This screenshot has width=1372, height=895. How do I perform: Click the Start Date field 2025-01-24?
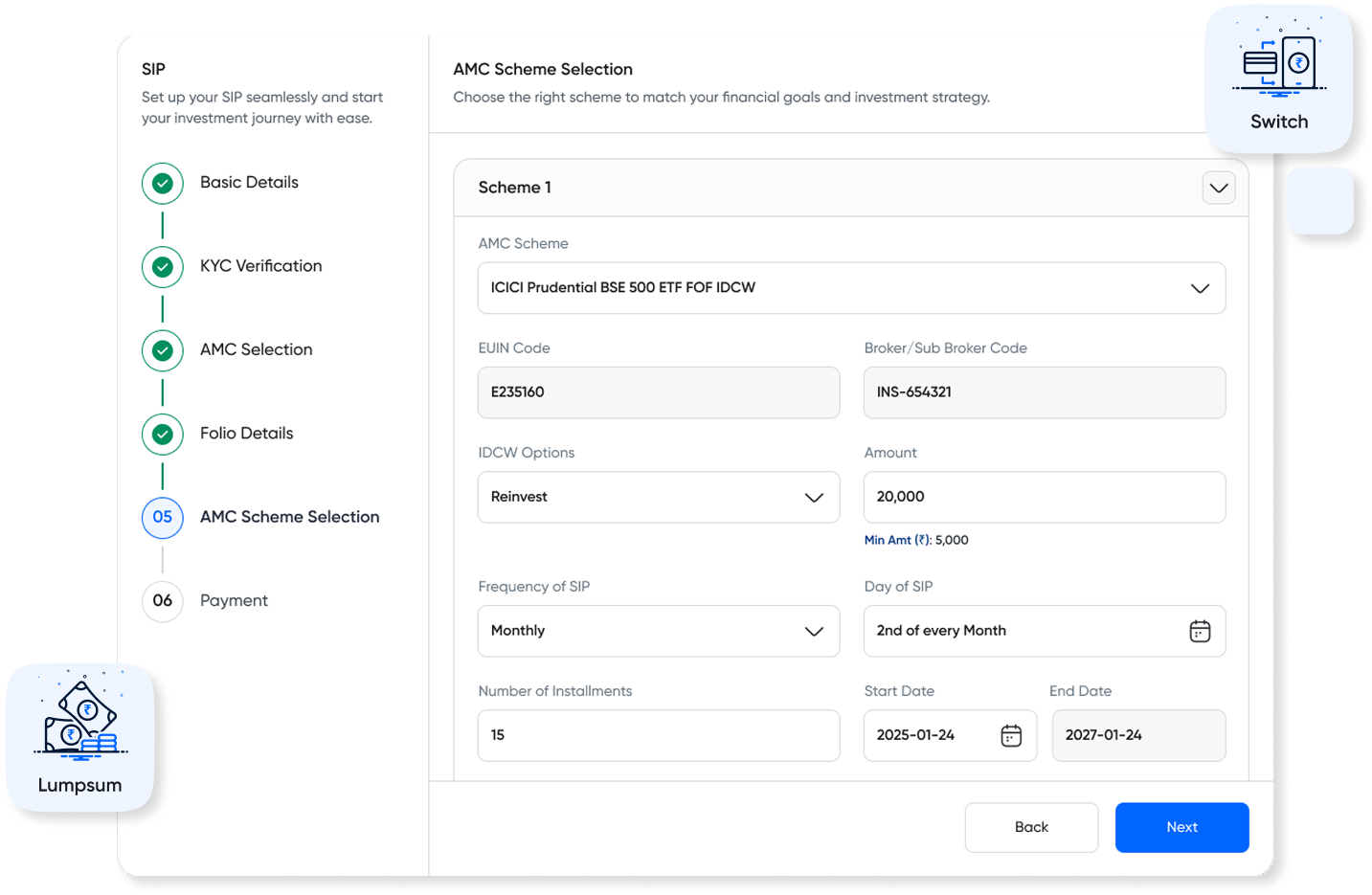pos(950,735)
